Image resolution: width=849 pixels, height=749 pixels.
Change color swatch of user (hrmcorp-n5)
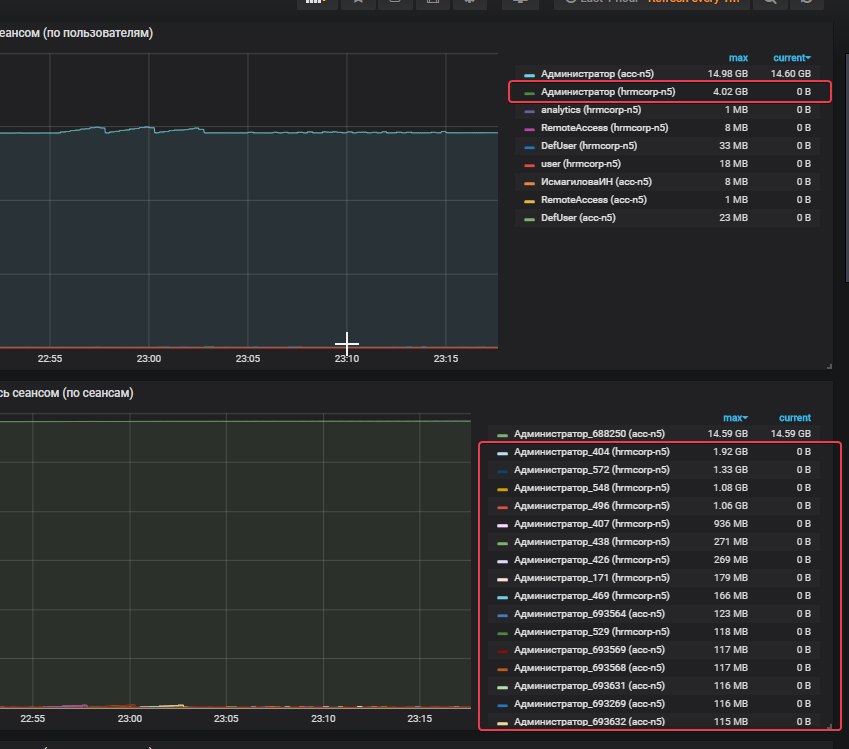coord(530,165)
